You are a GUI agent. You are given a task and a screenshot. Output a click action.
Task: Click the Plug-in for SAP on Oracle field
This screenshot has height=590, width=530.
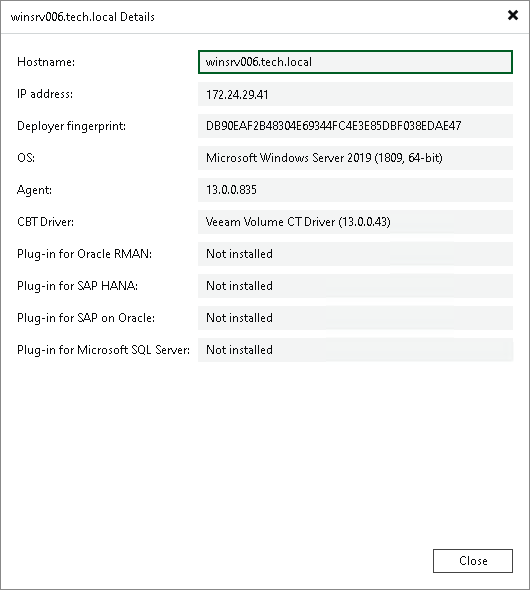tap(355, 318)
